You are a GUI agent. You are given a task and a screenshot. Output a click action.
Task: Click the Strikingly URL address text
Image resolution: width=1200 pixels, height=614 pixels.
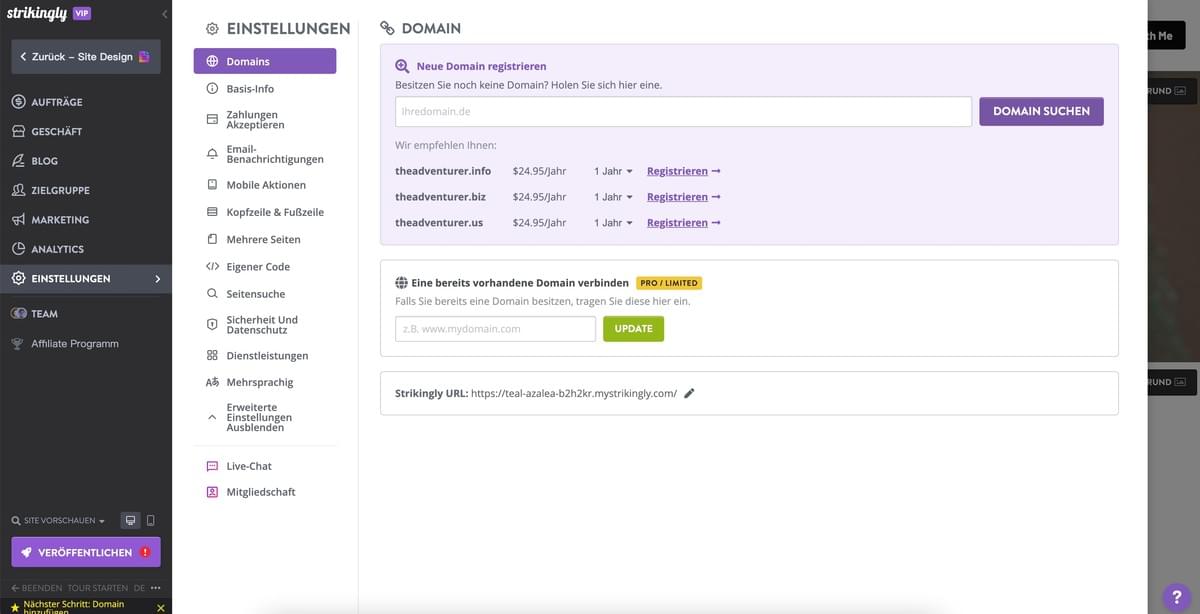pos(573,394)
